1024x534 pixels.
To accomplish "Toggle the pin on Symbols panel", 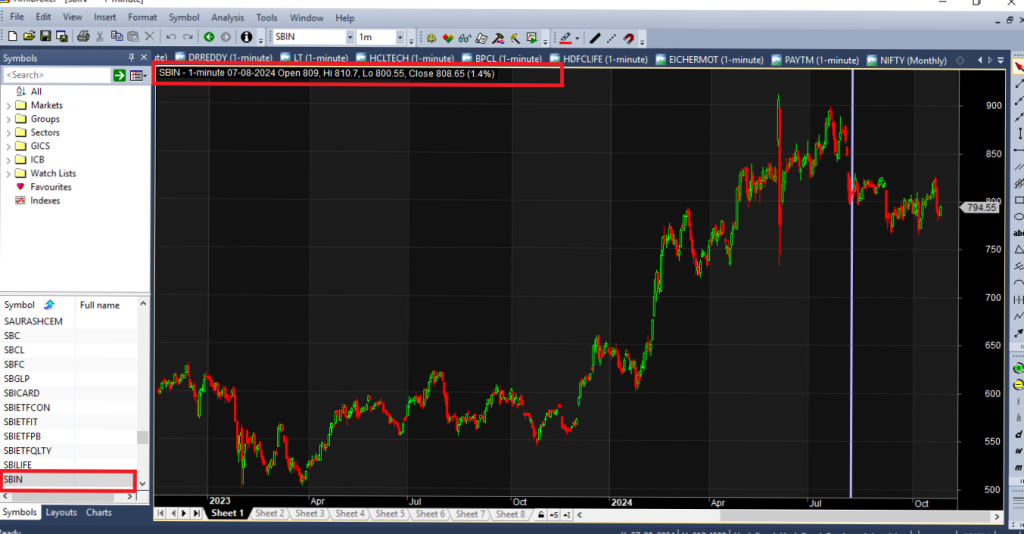I will (131, 57).
